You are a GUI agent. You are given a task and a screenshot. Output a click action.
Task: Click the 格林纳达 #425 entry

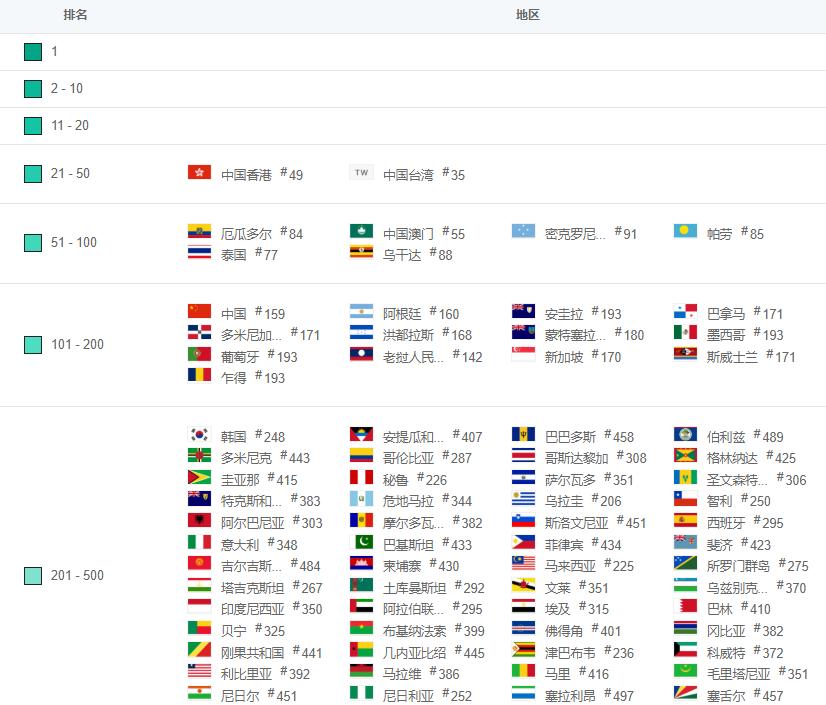[735, 456]
